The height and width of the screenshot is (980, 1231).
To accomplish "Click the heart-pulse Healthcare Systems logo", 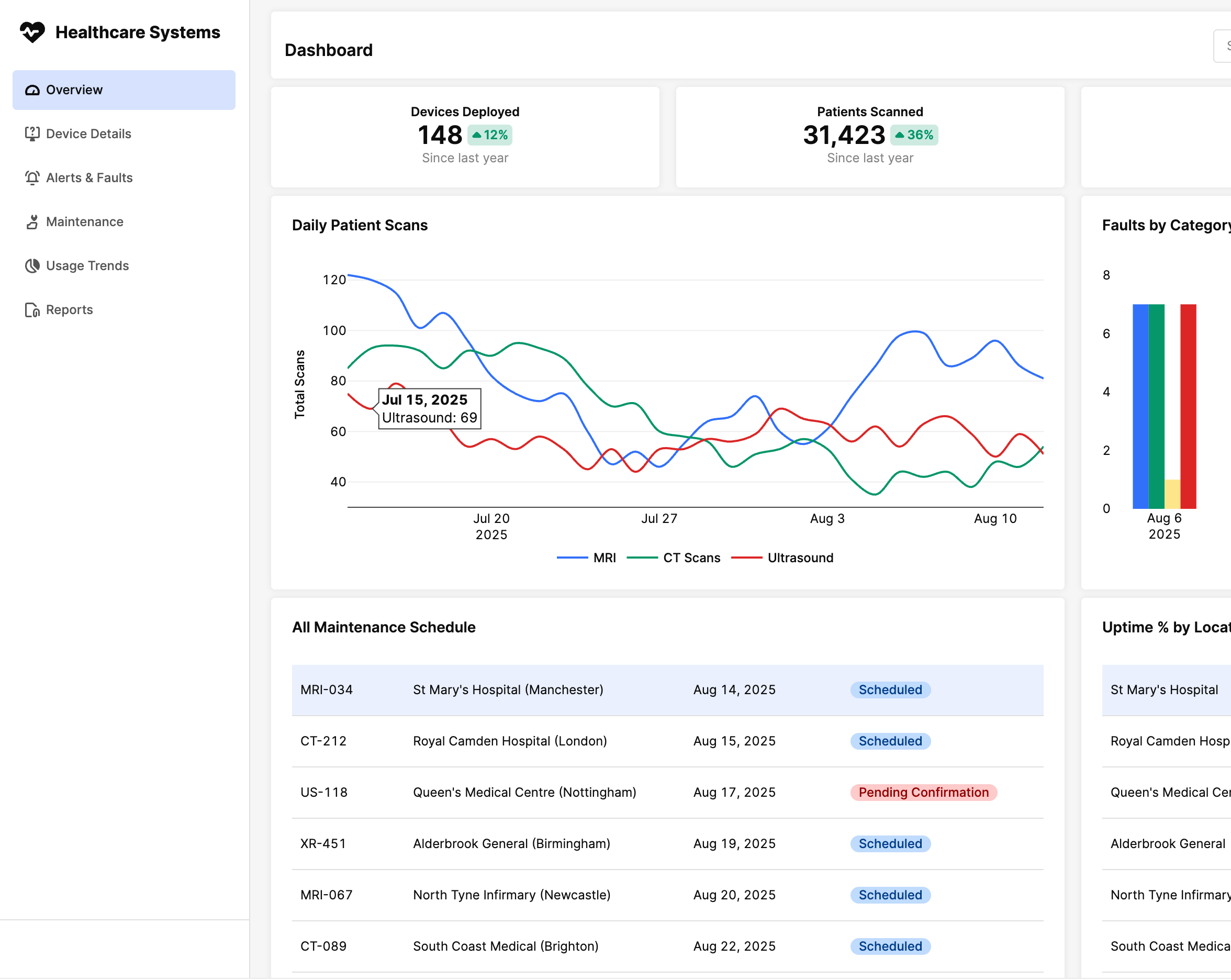I will 32,32.
